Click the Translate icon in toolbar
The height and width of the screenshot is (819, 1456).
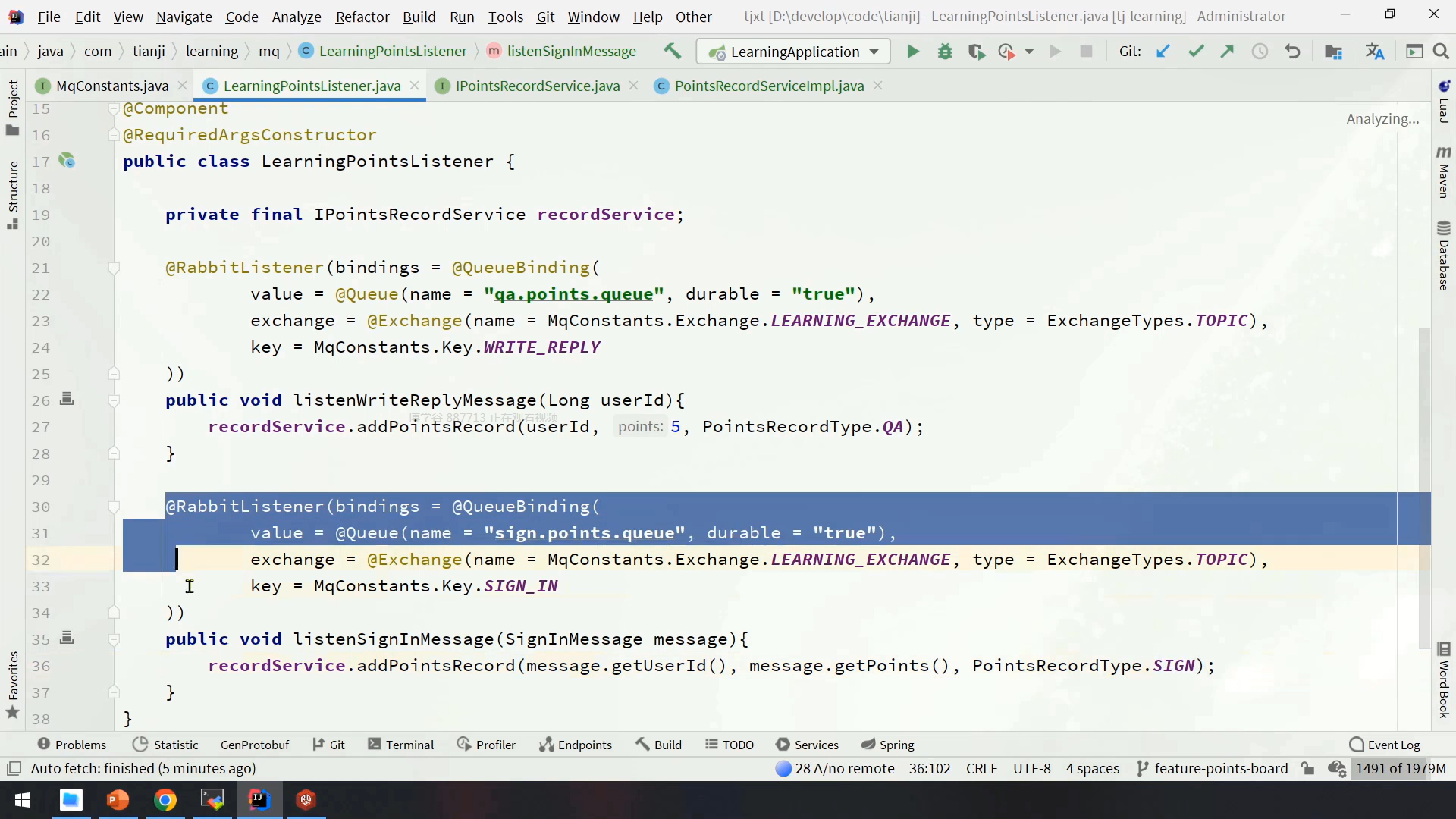[1374, 52]
